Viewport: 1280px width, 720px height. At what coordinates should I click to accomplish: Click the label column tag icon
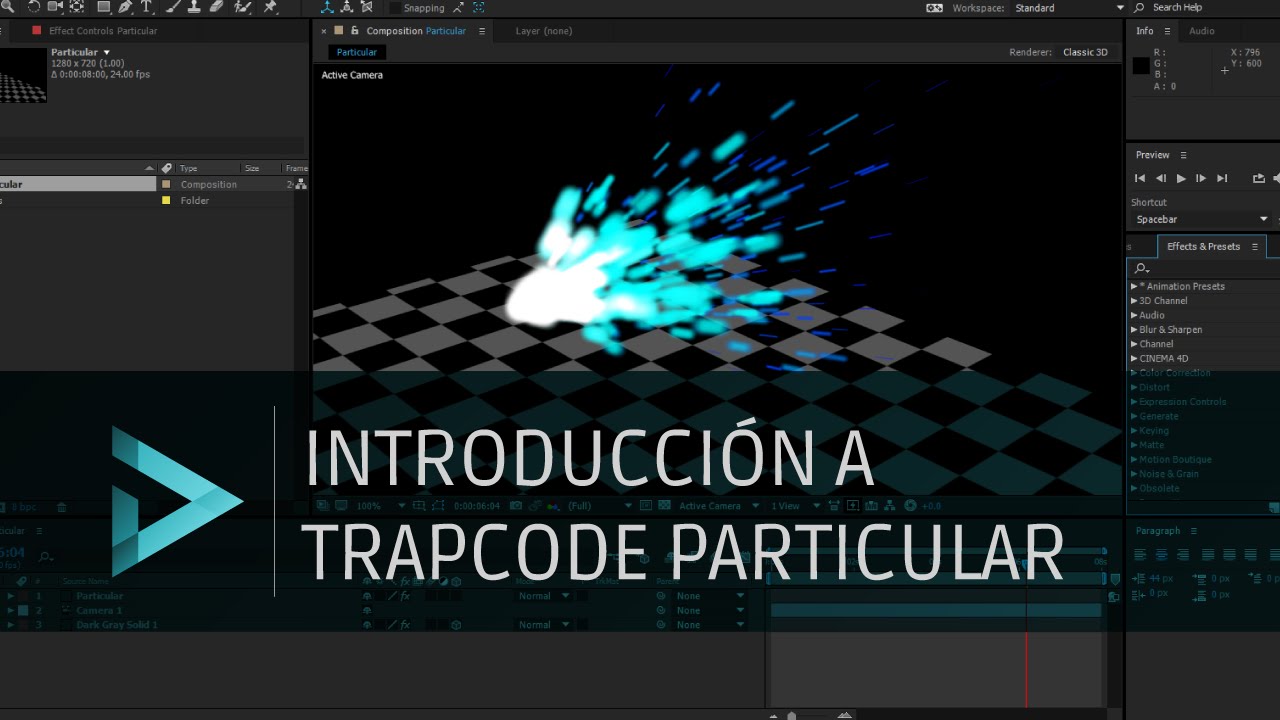[x=166, y=168]
